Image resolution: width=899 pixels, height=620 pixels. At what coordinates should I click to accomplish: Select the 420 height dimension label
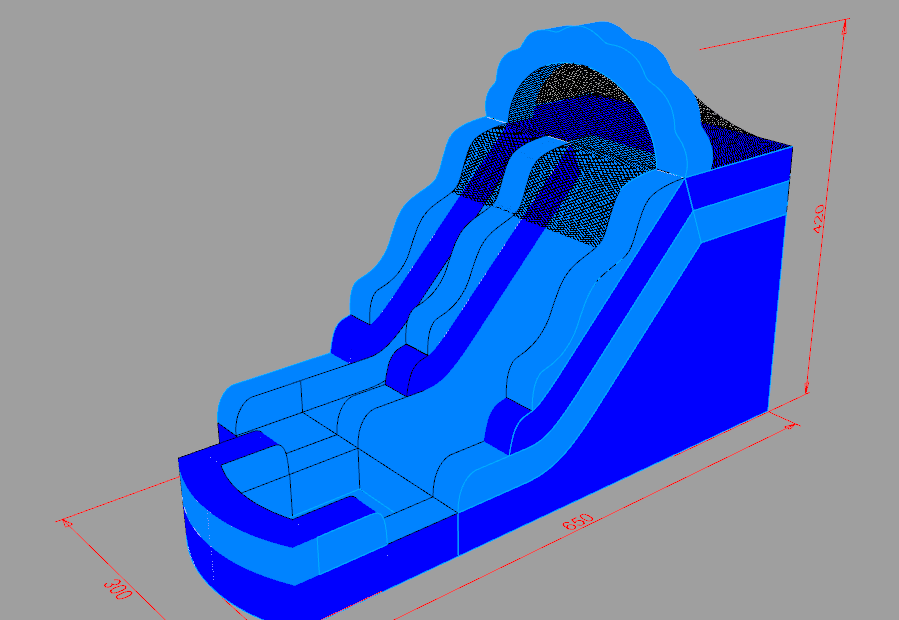820,219
